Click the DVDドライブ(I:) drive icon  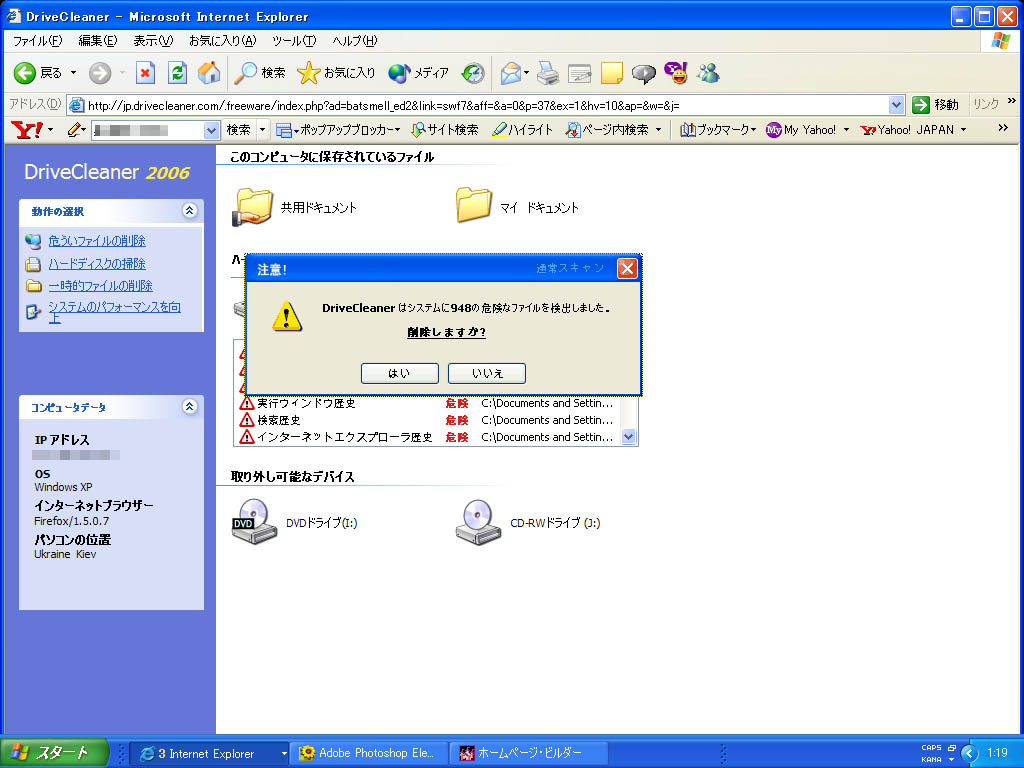254,522
